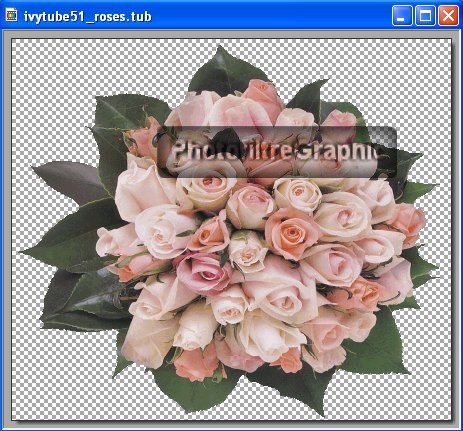Click the document icon in the title bar

[x=11, y=16]
